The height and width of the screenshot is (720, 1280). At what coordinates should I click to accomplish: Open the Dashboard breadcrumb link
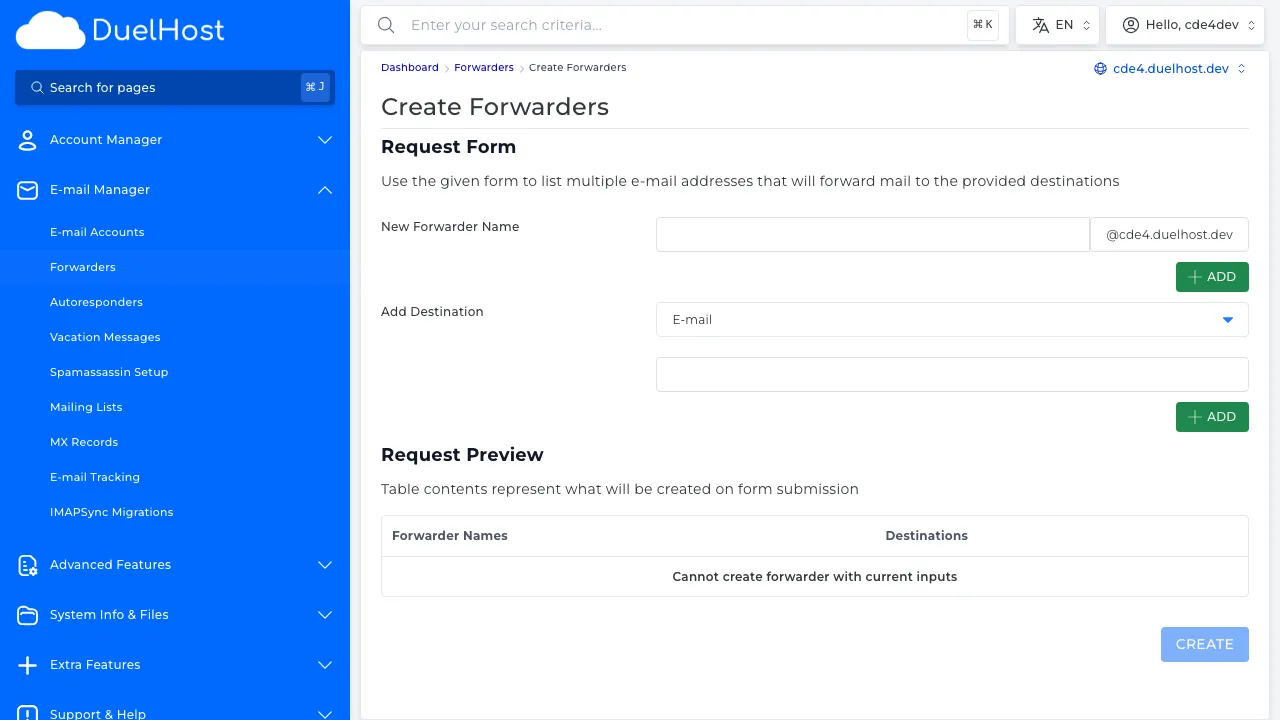(409, 67)
